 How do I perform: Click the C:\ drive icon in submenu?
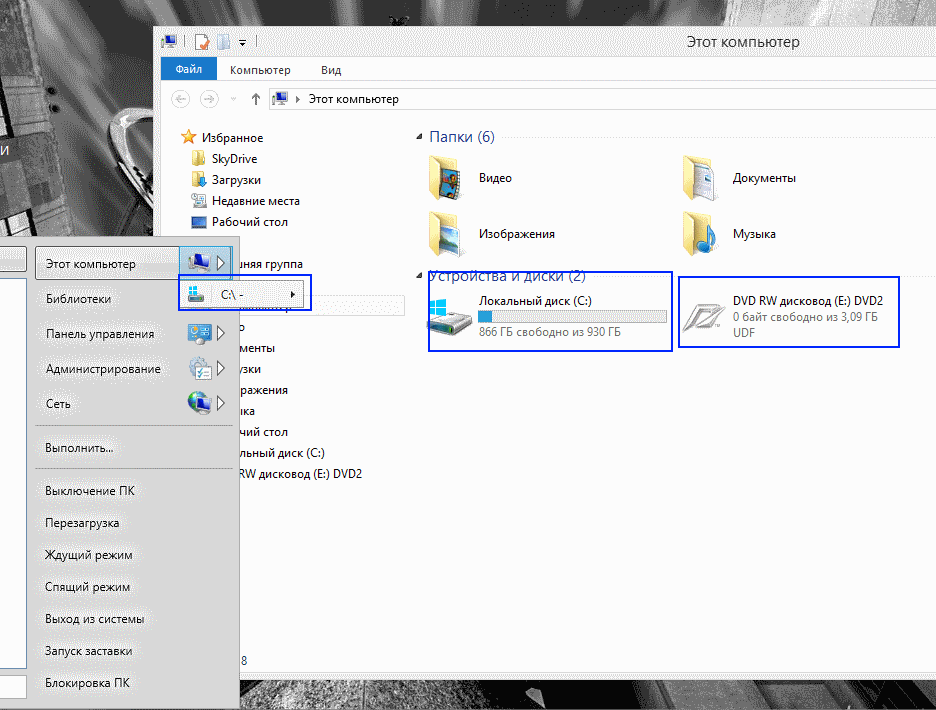[x=196, y=294]
